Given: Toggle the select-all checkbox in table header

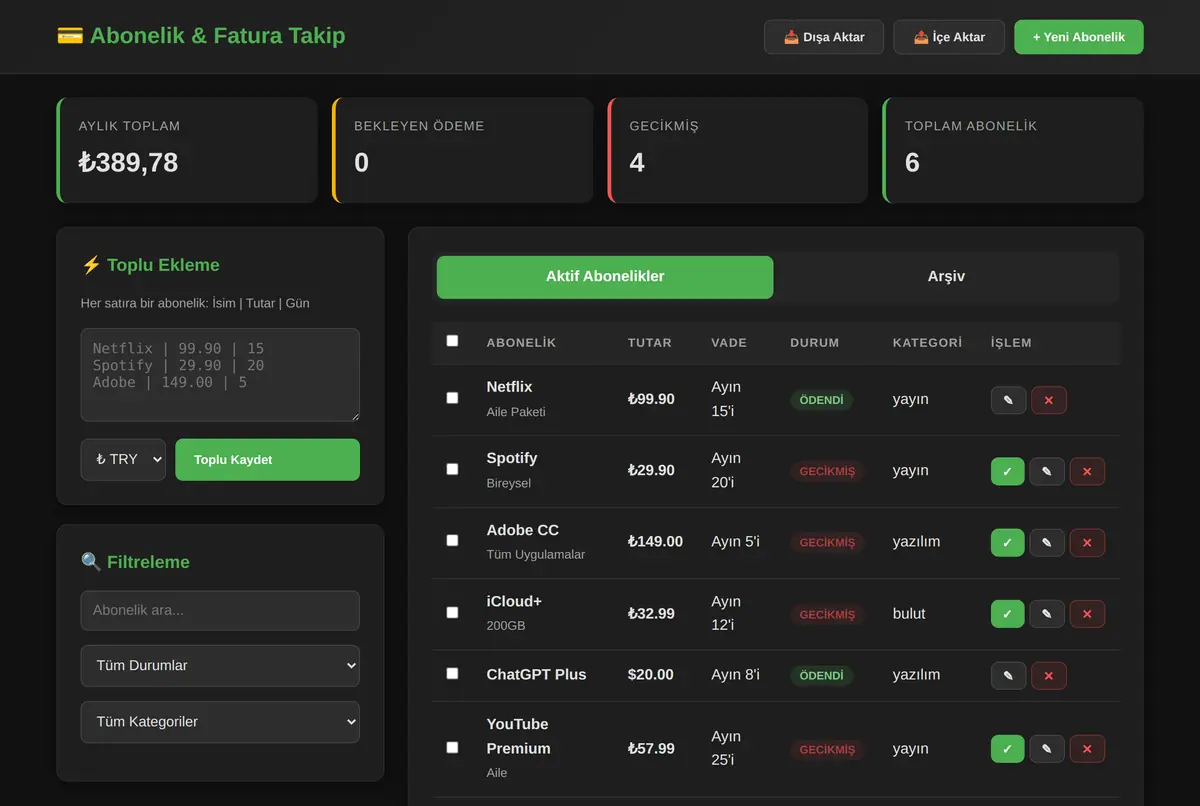Looking at the screenshot, I should [452, 341].
